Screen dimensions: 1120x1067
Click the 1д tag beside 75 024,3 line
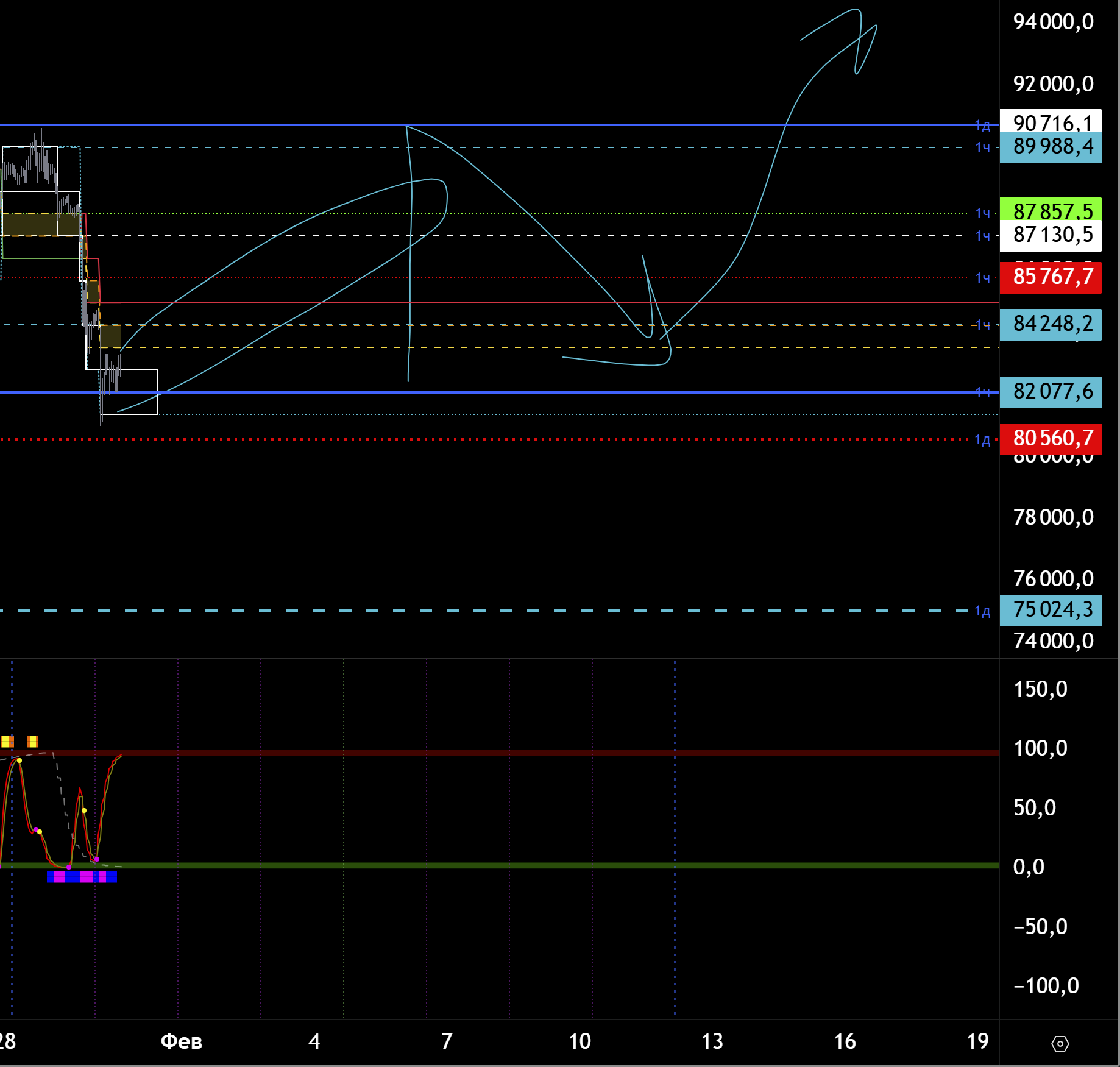point(982,611)
